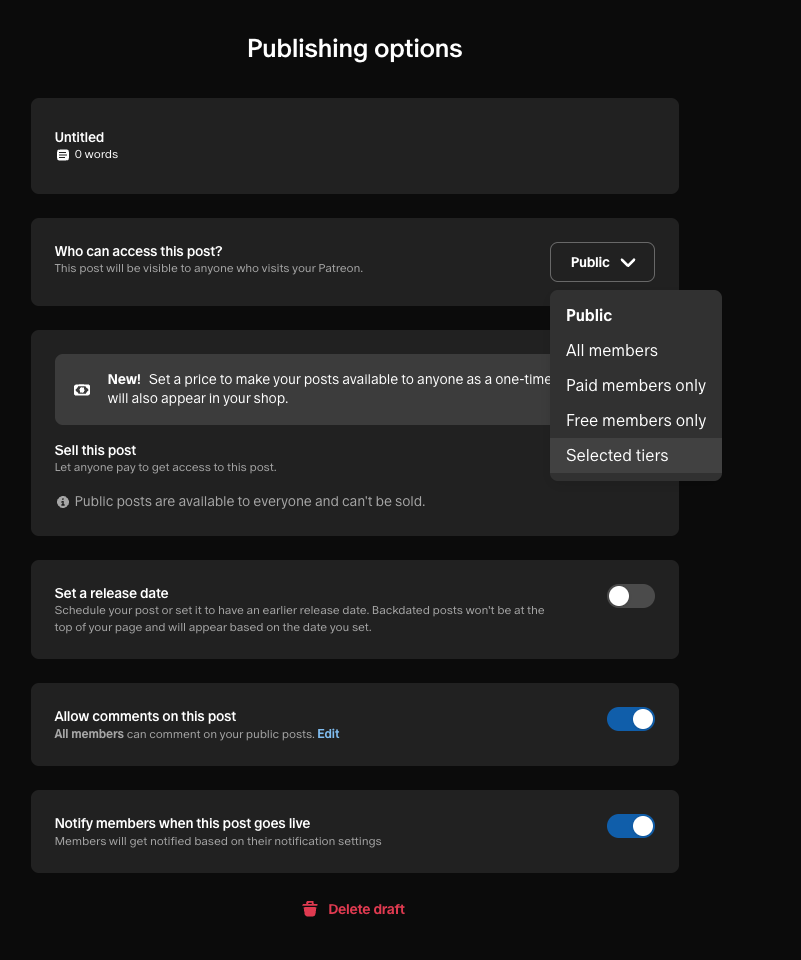Click the Untitled post title

pyautogui.click(x=79, y=137)
